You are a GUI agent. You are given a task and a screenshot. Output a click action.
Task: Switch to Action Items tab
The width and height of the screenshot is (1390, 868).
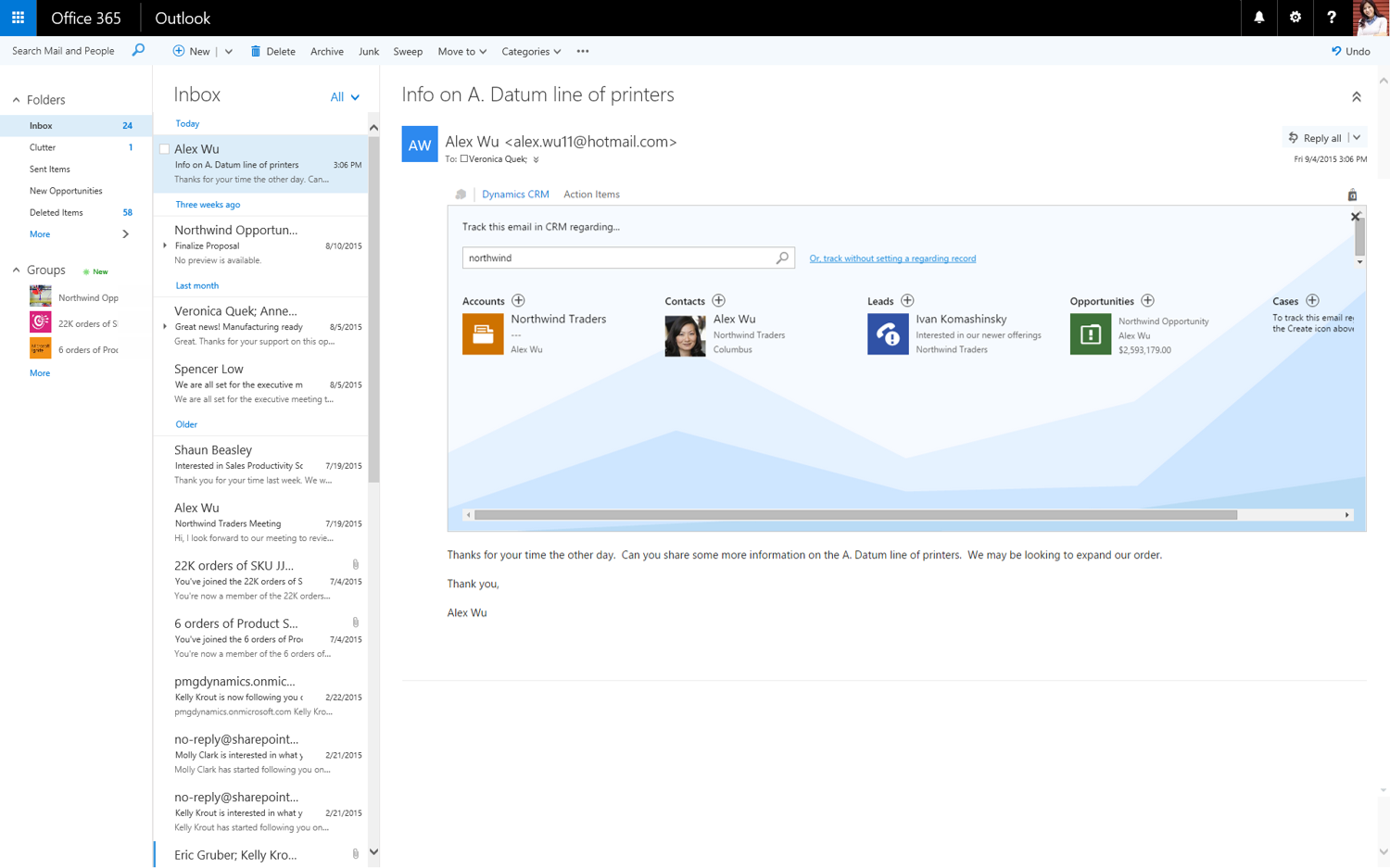click(591, 195)
